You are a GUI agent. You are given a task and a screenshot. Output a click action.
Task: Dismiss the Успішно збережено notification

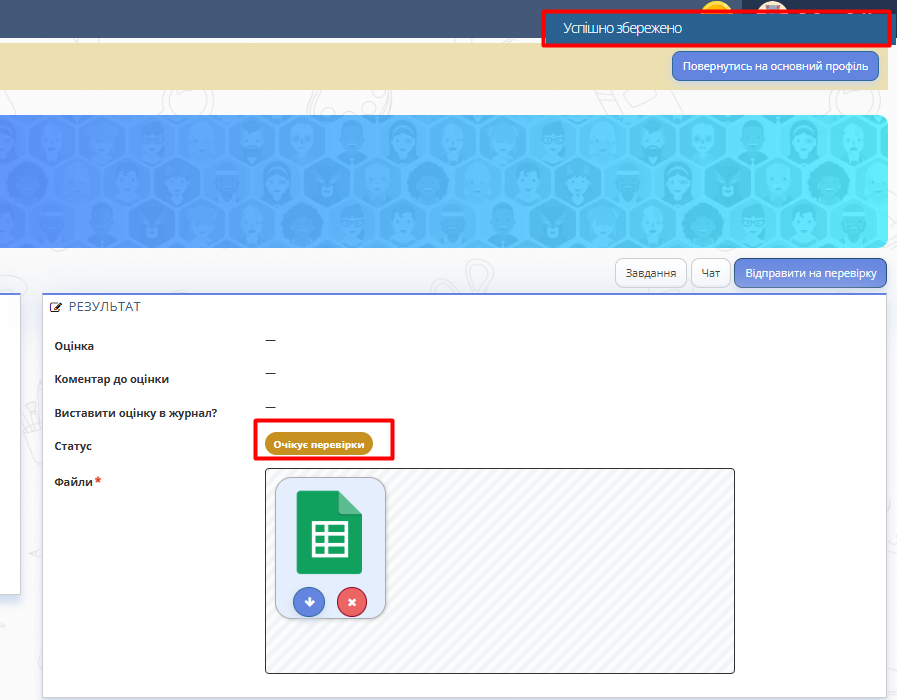click(x=715, y=29)
